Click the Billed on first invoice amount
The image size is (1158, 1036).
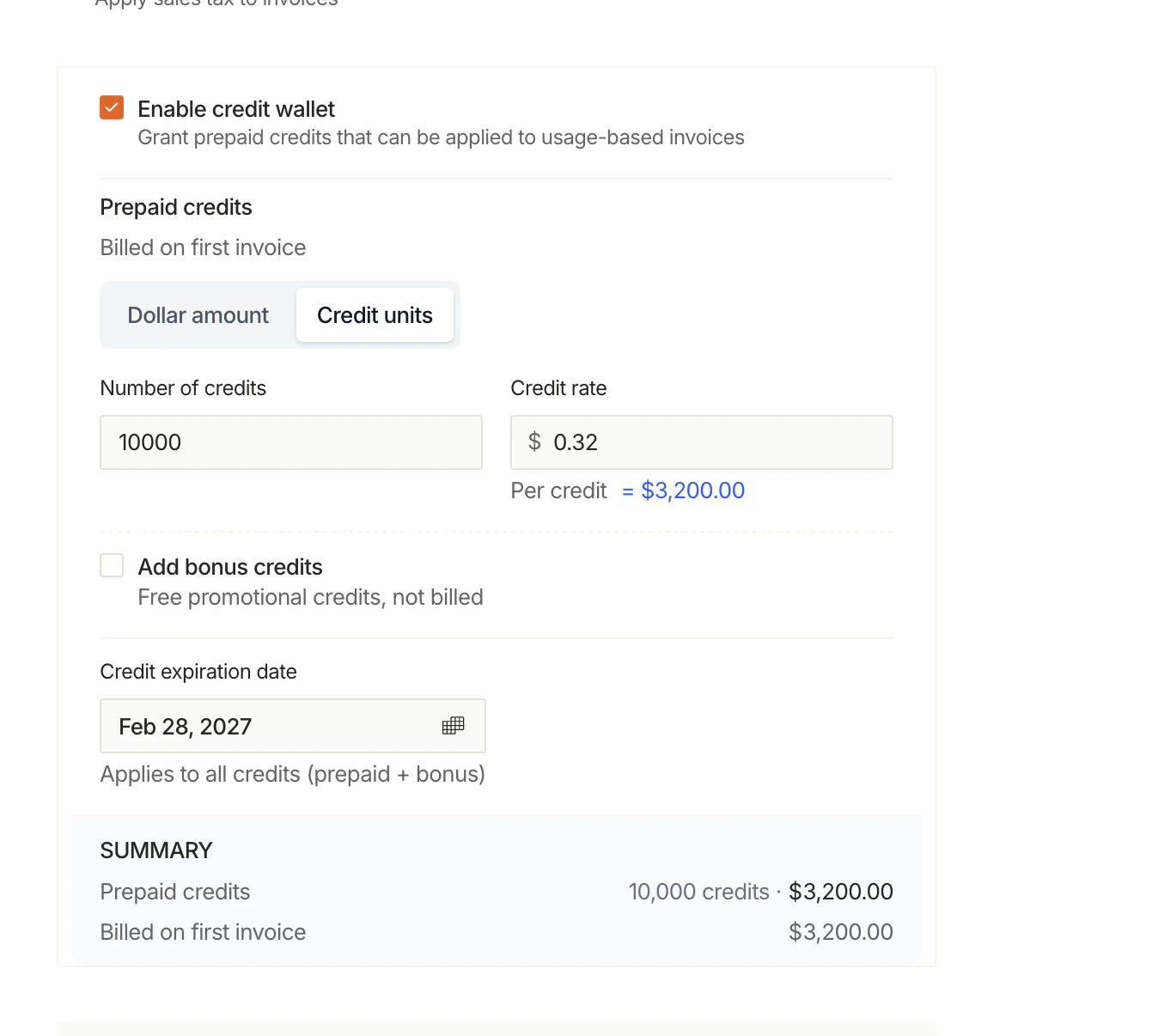[x=840, y=931]
